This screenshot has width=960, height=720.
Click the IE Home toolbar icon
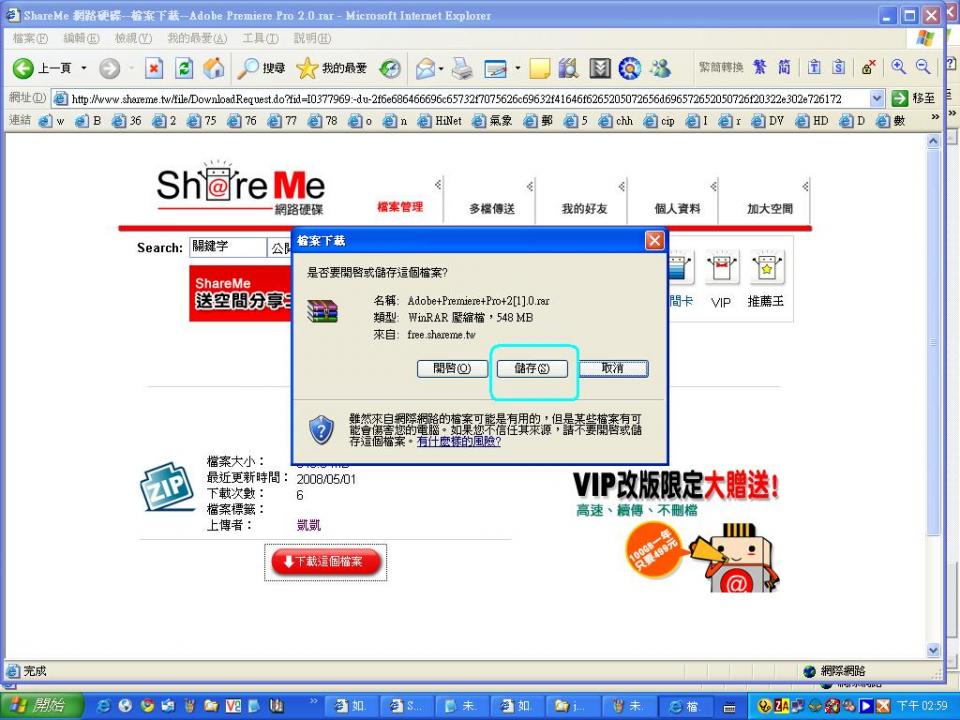[213, 68]
